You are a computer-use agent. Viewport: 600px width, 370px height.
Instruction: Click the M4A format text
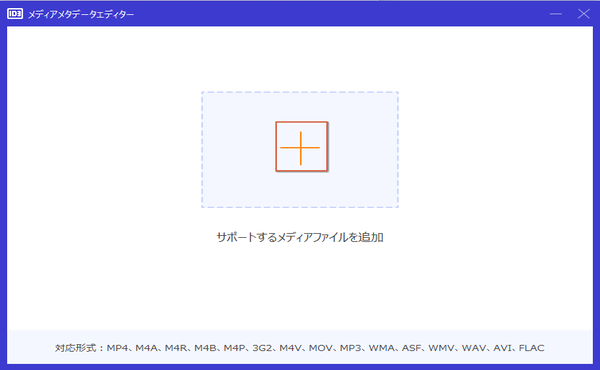[x=147, y=348]
